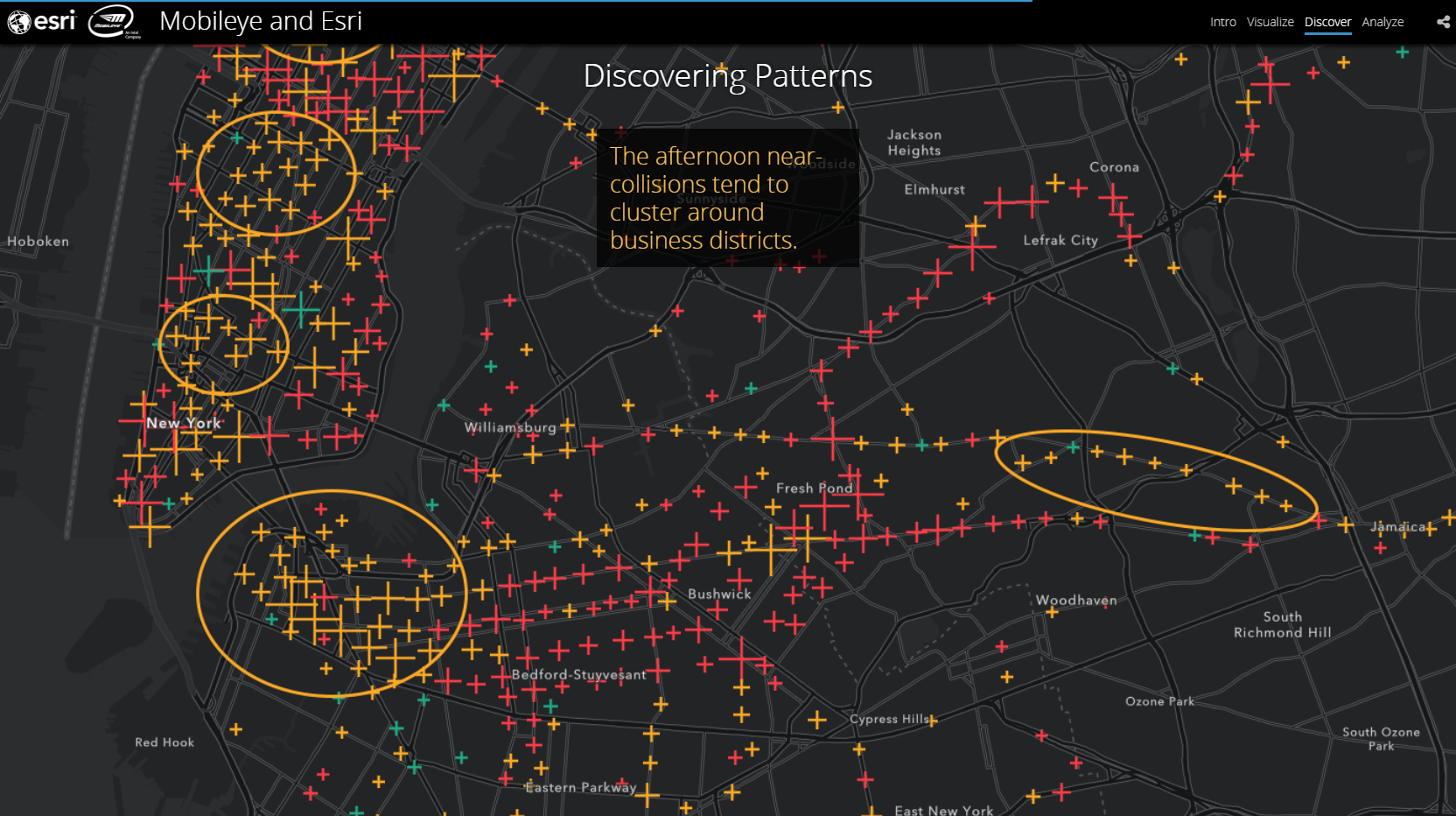Click the afternoon near-collisions caption box
The height and width of the screenshot is (816, 1456).
pyautogui.click(x=727, y=198)
